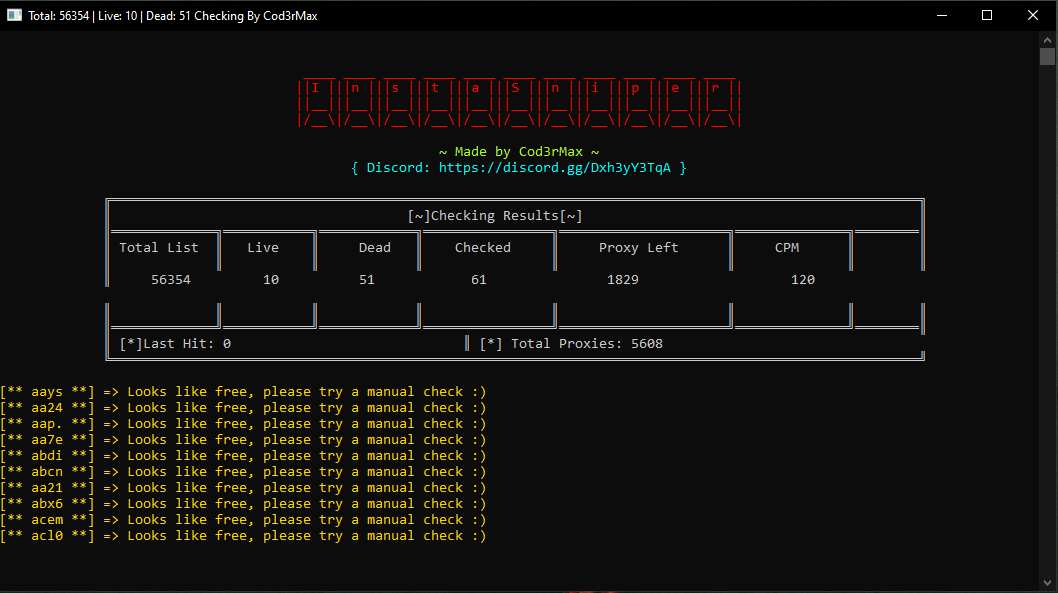1058x593 pixels.
Task: Click the vertical scrollbar thumb
Action: (x=1047, y=57)
